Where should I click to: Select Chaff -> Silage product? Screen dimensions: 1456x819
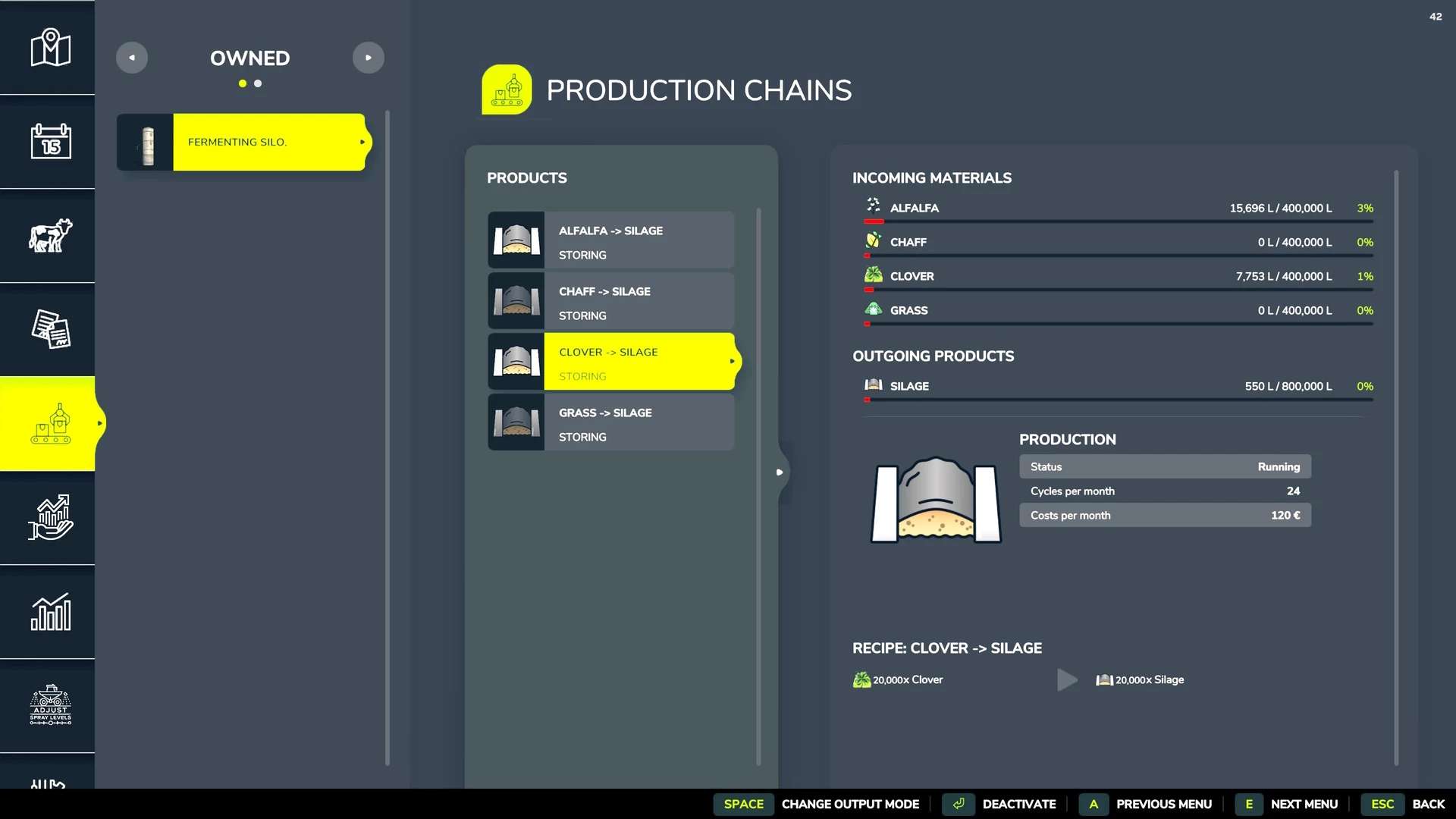[x=611, y=301]
